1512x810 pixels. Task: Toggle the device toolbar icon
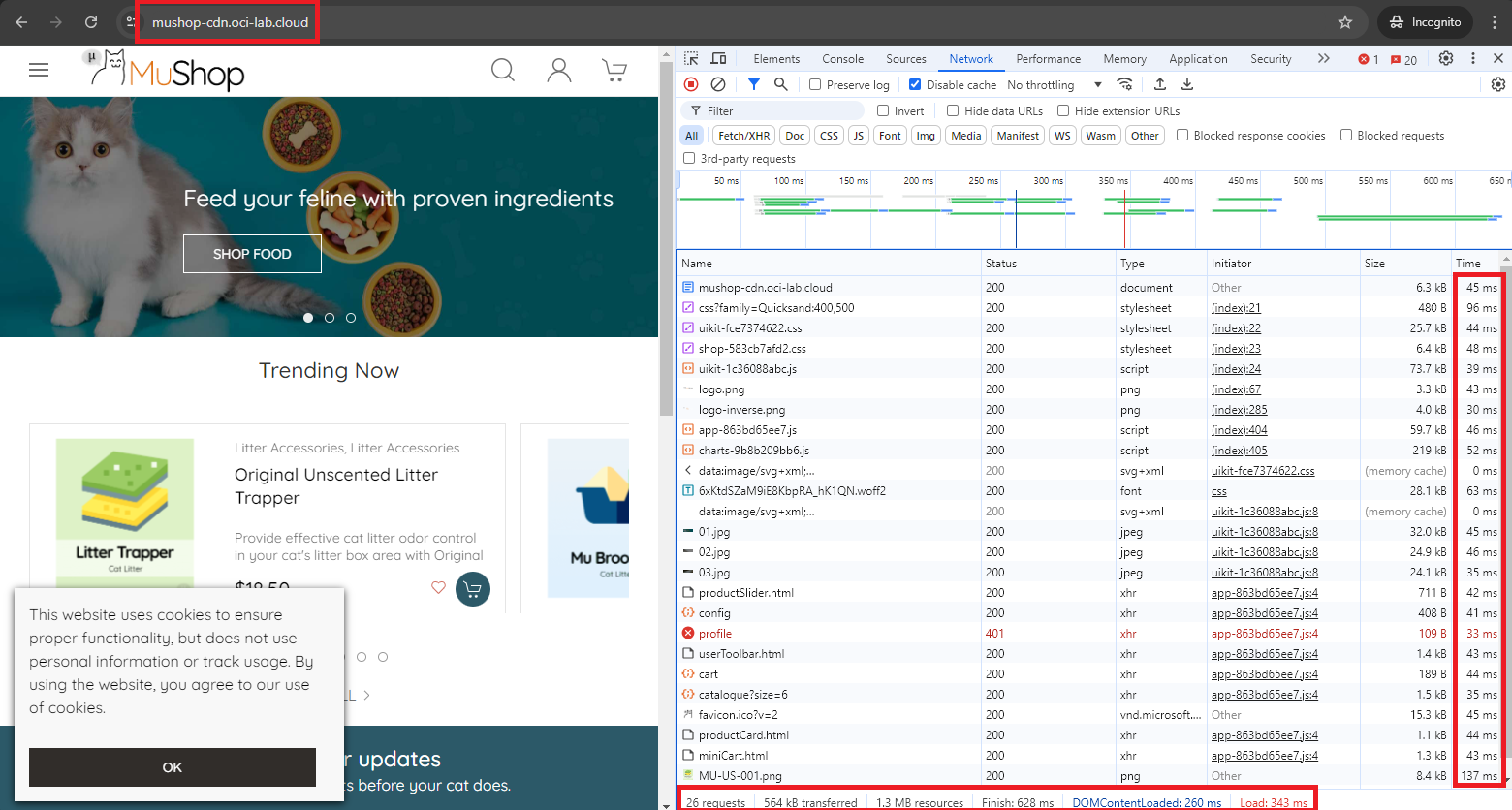718,59
